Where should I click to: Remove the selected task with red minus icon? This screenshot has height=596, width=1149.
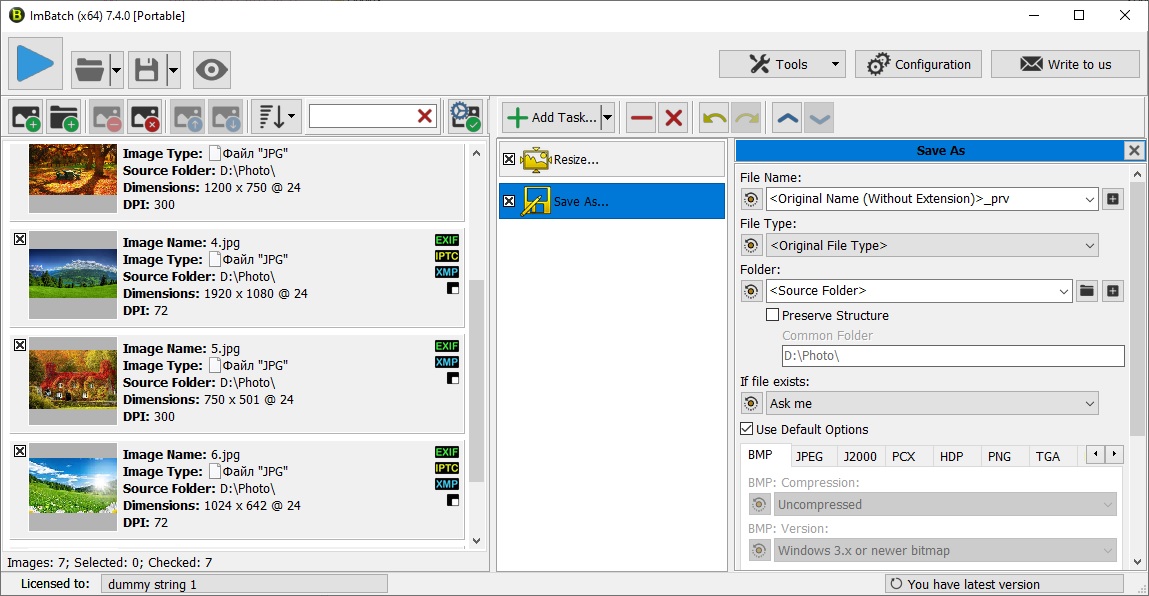point(642,118)
